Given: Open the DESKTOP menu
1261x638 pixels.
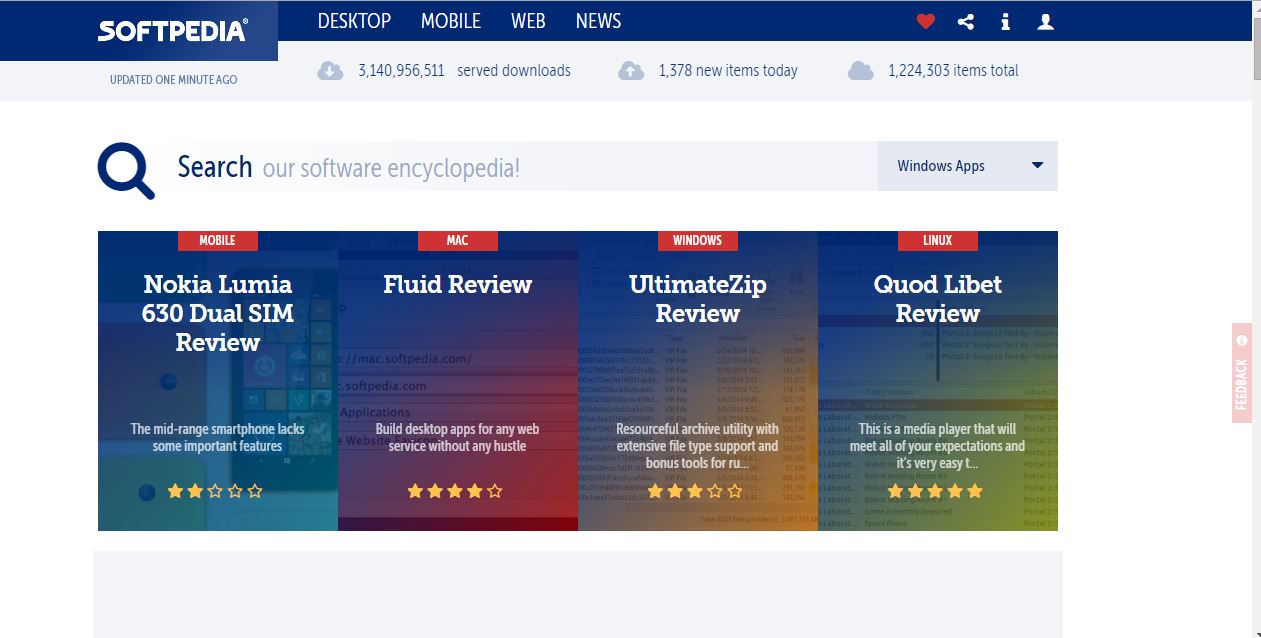Looking at the screenshot, I should point(354,21).
